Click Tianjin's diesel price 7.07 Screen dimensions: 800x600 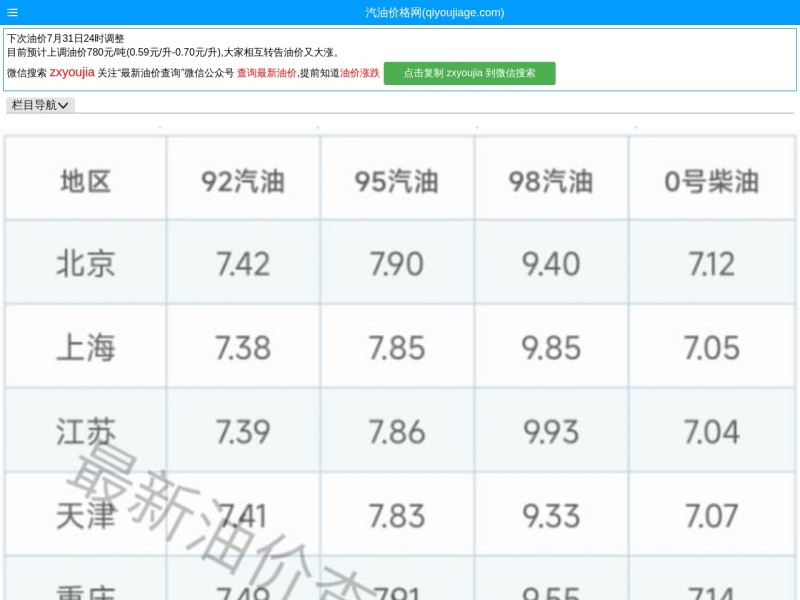(712, 516)
